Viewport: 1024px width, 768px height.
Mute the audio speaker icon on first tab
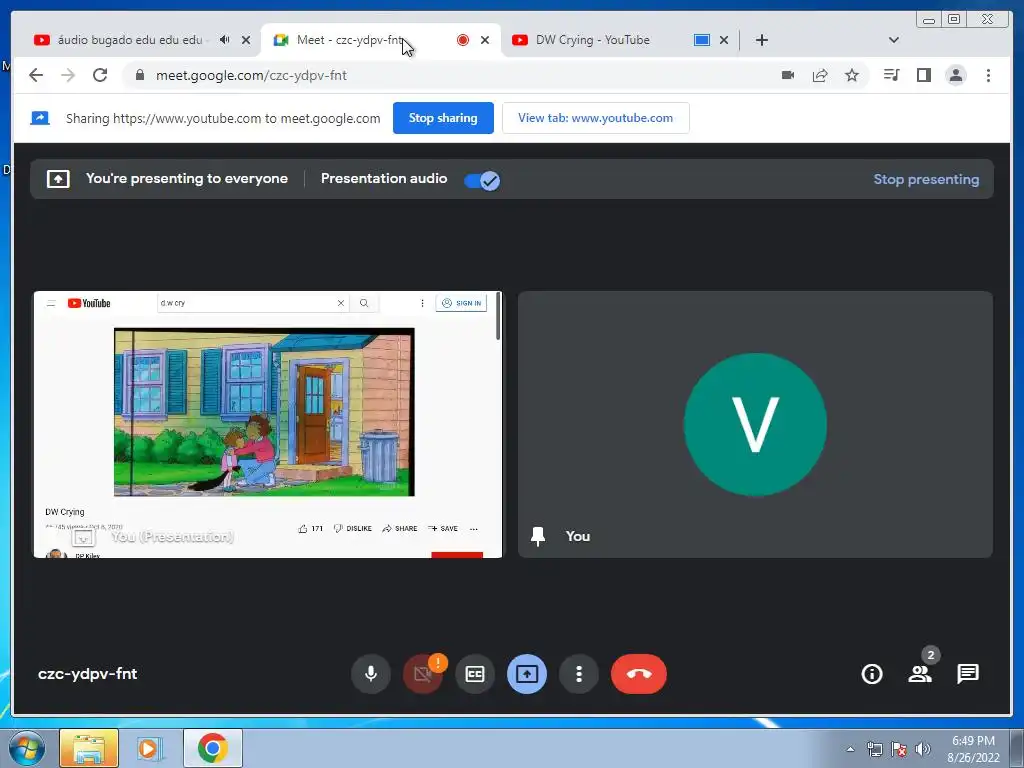pos(225,40)
